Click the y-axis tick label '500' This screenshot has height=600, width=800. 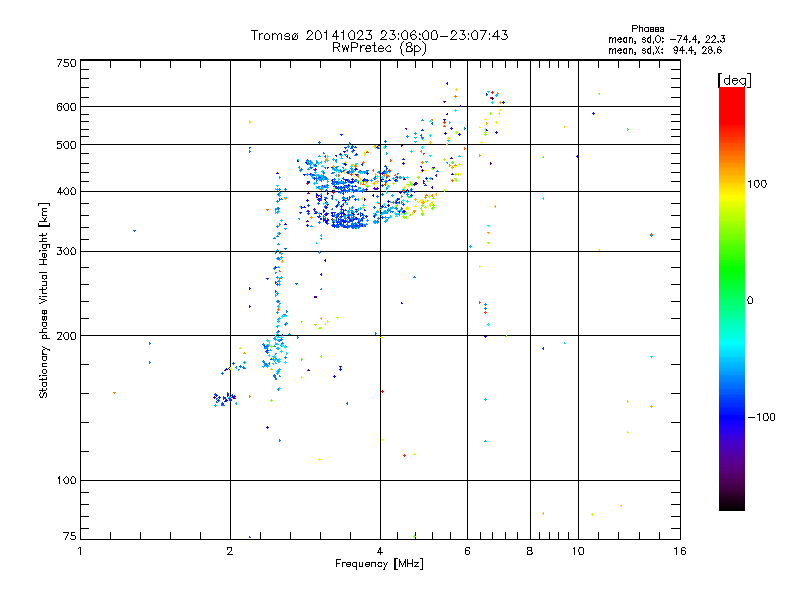tap(67, 145)
